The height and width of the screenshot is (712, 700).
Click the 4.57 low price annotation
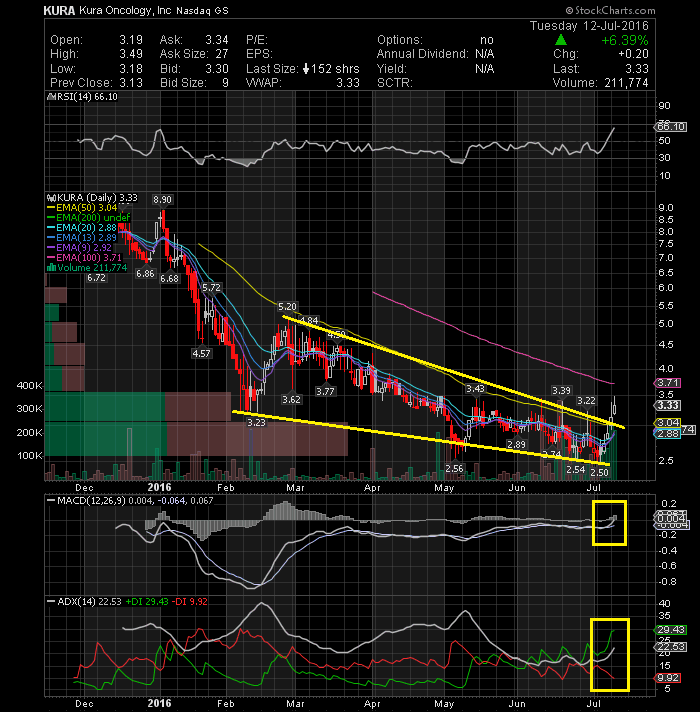[201, 353]
